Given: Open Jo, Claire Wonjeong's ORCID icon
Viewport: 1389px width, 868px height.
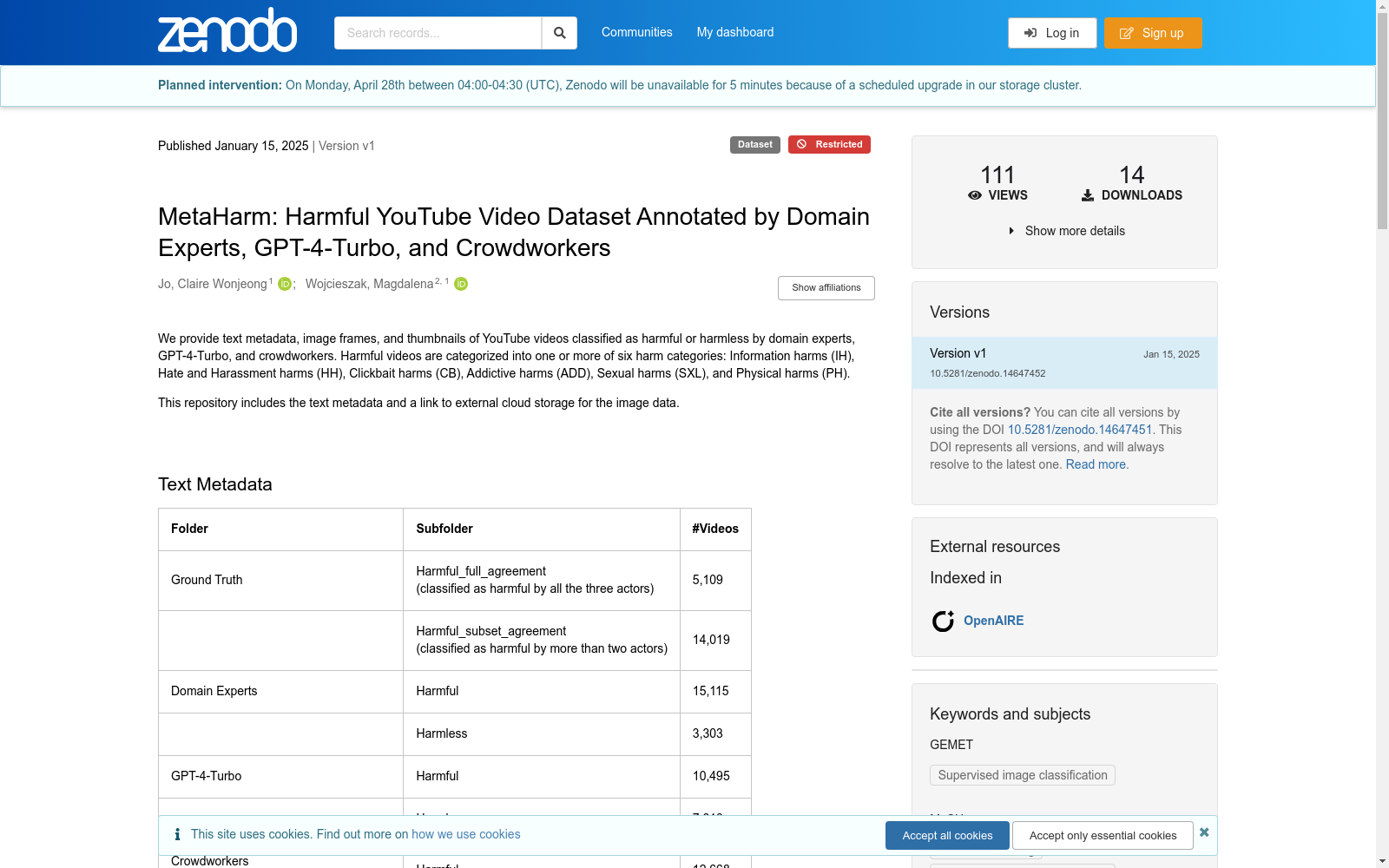Looking at the screenshot, I should click(x=285, y=284).
